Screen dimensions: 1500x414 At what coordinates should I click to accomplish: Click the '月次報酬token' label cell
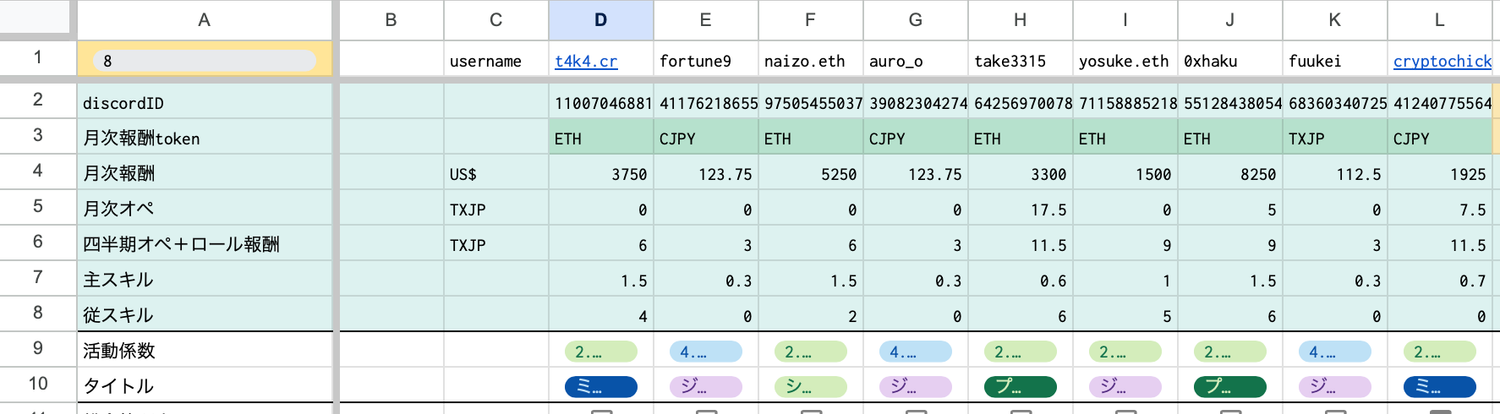click(x=204, y=138)
